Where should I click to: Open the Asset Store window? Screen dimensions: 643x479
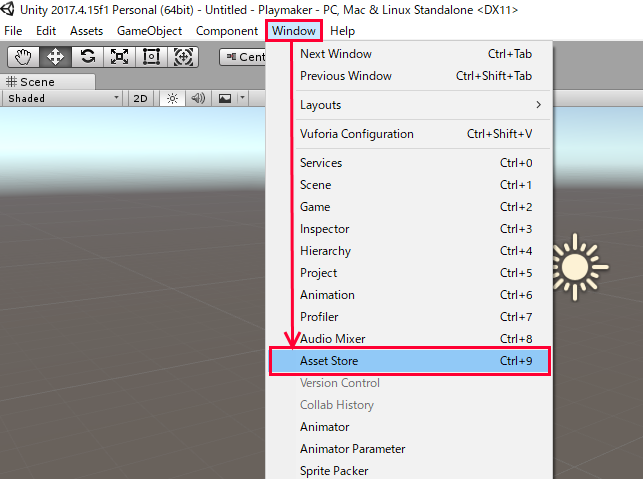point(410,361)
